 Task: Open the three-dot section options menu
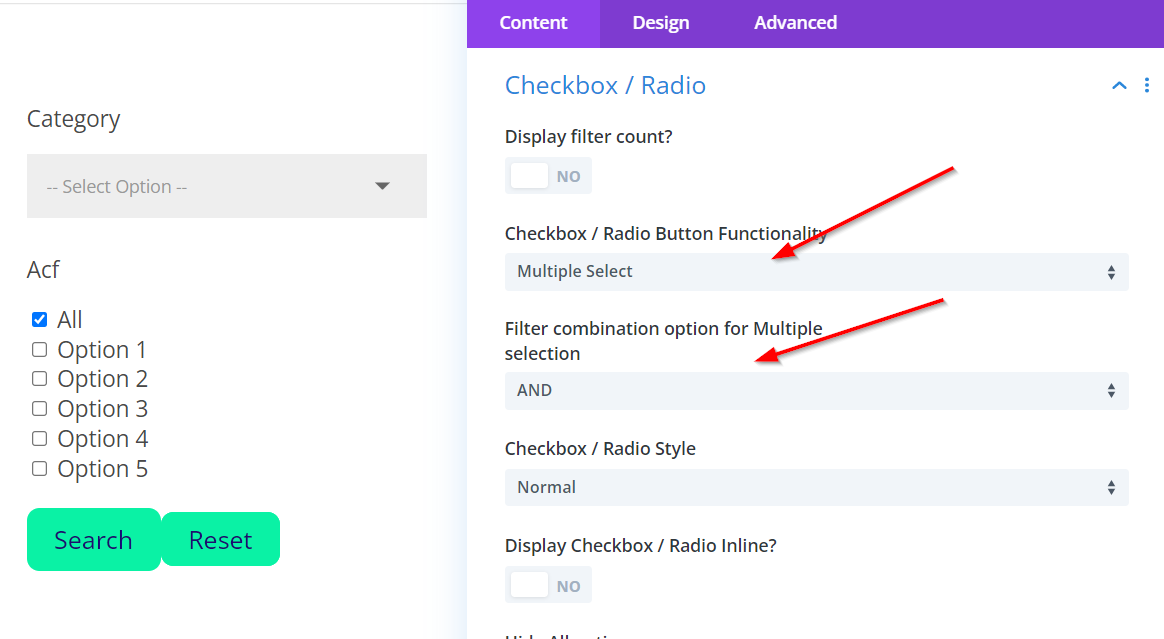pyautogui.click(x=1147, y=86)
